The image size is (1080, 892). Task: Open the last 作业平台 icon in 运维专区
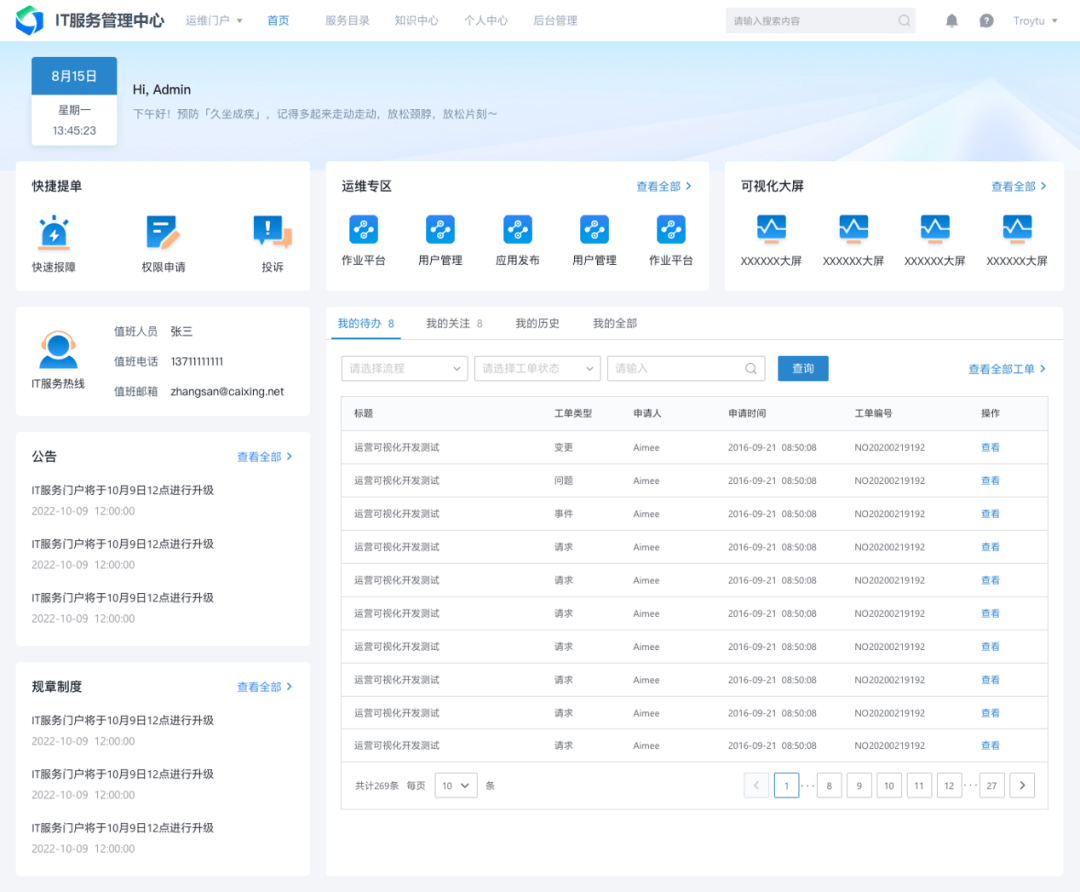(x=671, y=229)
